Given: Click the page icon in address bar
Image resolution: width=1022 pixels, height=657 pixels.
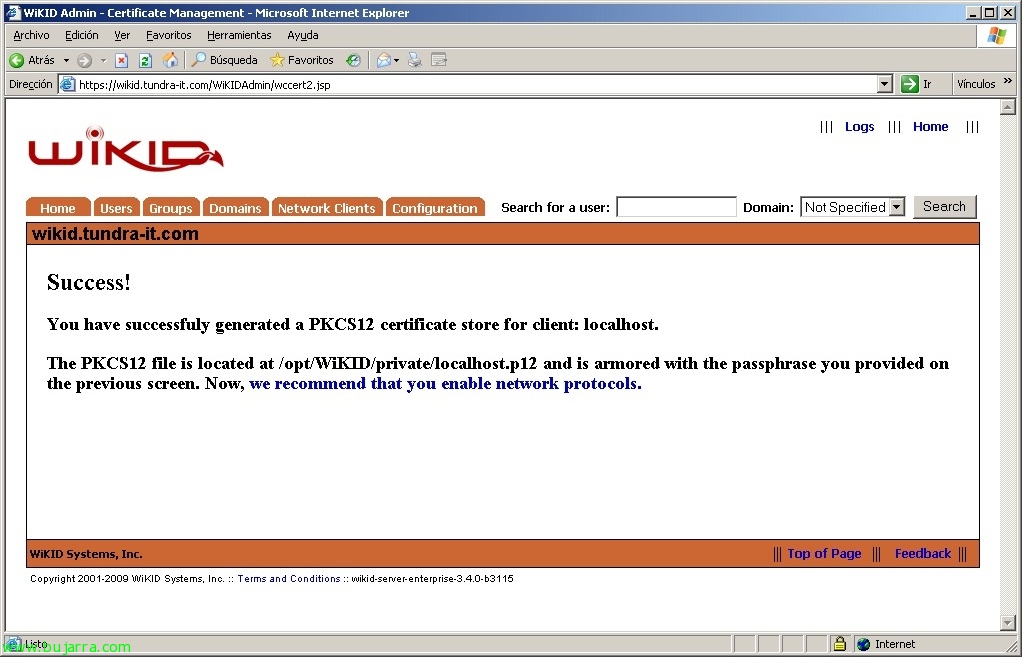Looking at the screenshot, I should [67, 84].
